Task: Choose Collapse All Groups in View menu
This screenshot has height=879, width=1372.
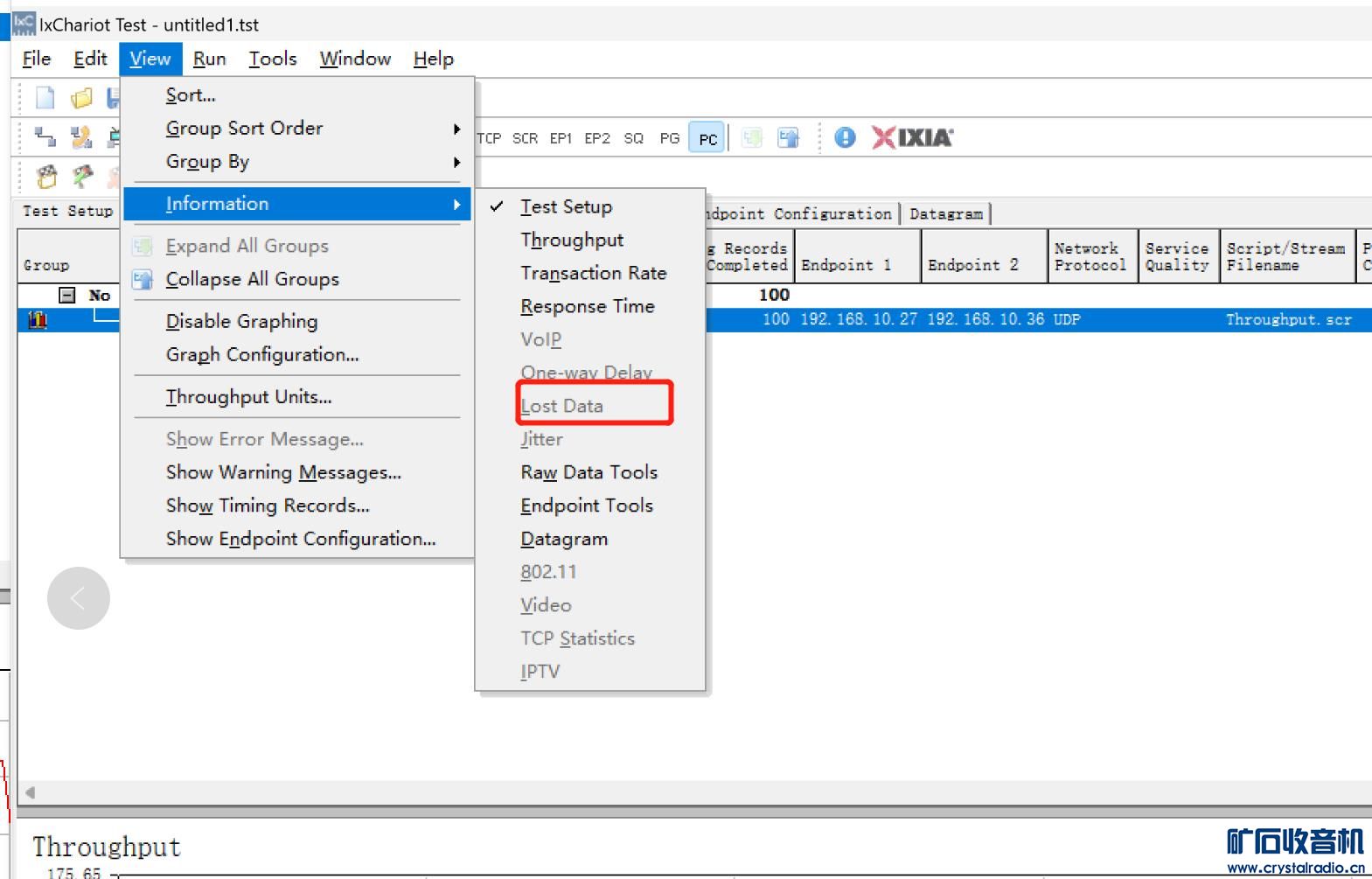Action: [x=297, y=280]
